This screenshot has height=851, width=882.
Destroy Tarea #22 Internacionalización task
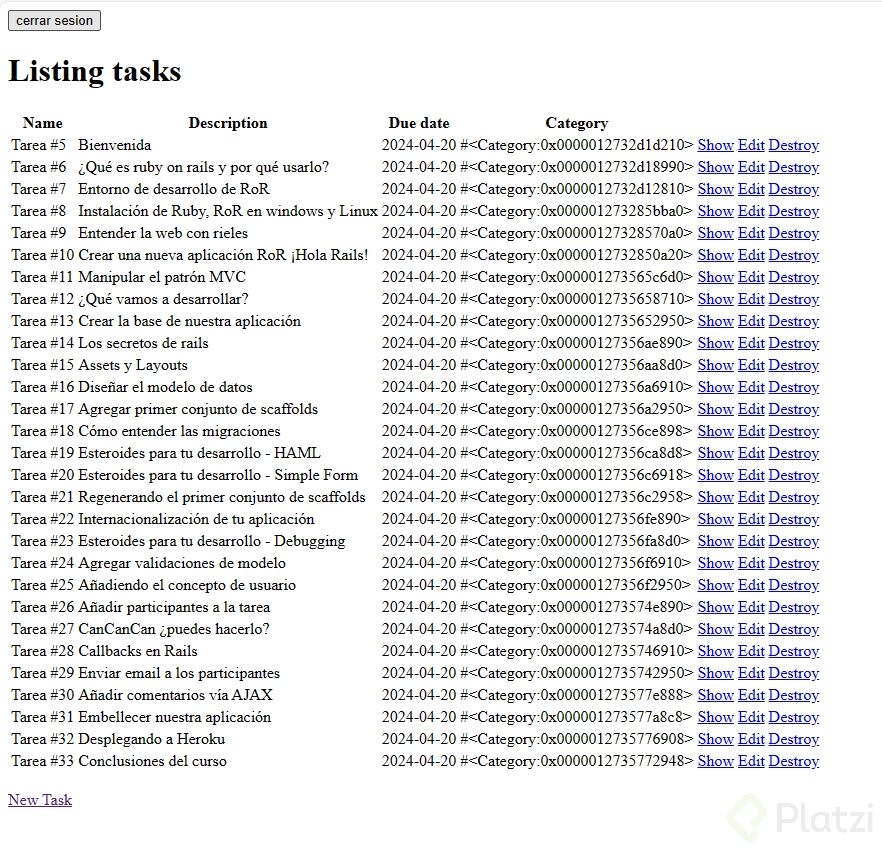[793, 519]
